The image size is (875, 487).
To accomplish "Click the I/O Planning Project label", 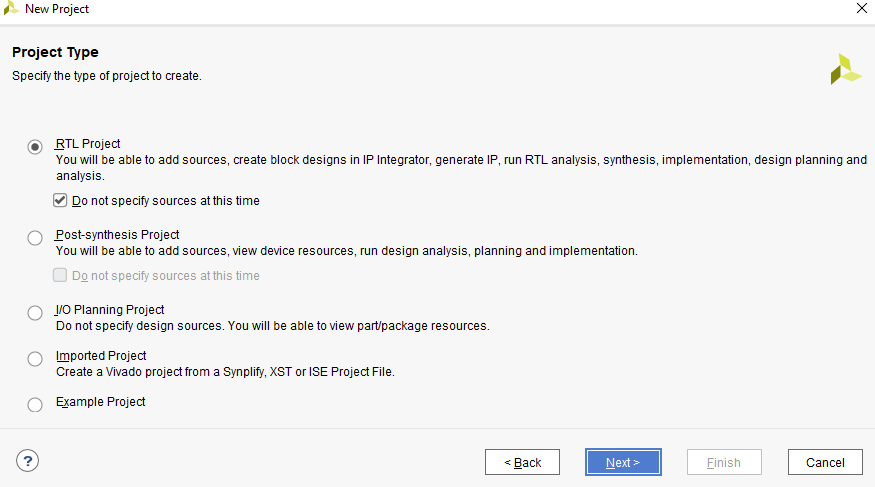I will click(110, 310).
